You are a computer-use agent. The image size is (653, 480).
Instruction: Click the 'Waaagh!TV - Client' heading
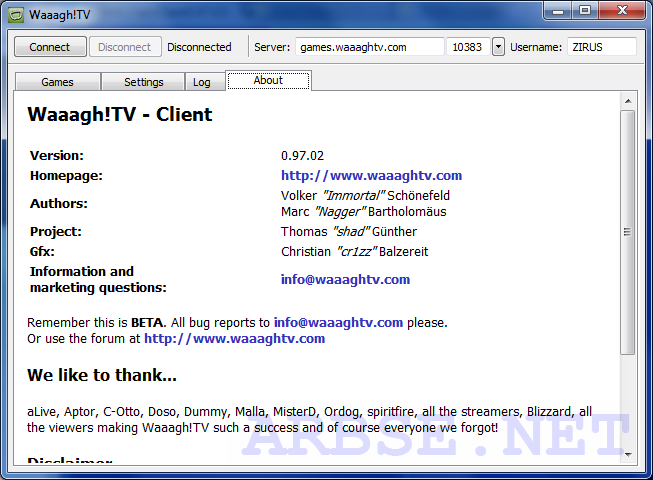(x=120, y=114)
